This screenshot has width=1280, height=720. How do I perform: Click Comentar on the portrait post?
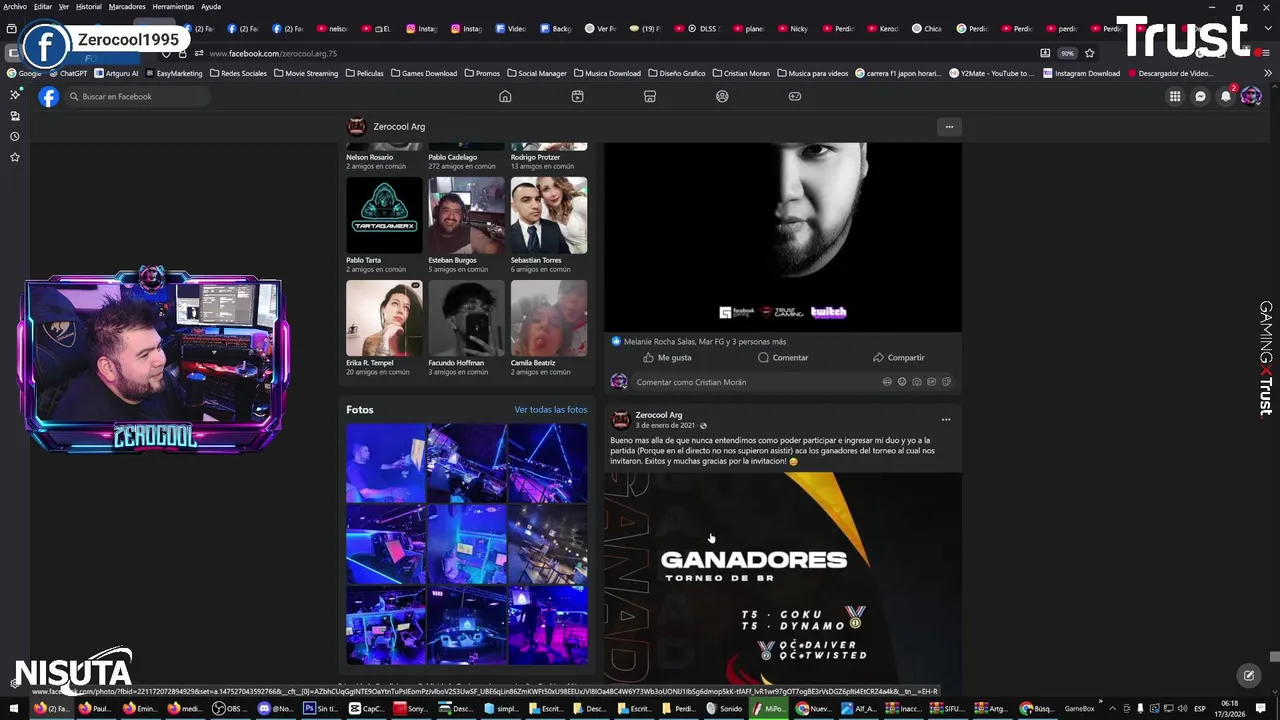click(x=783, y=357)
